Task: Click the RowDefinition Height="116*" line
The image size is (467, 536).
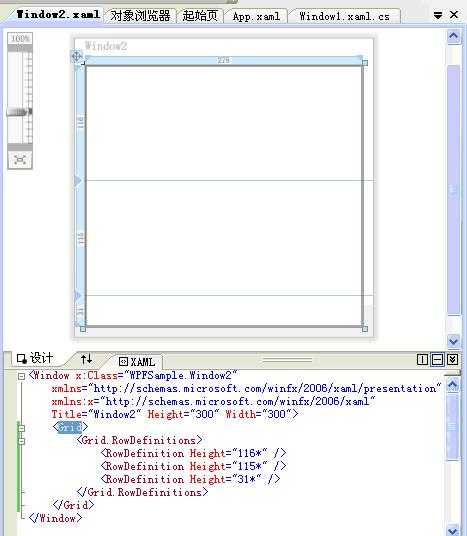Action: (x=194, y=453)
